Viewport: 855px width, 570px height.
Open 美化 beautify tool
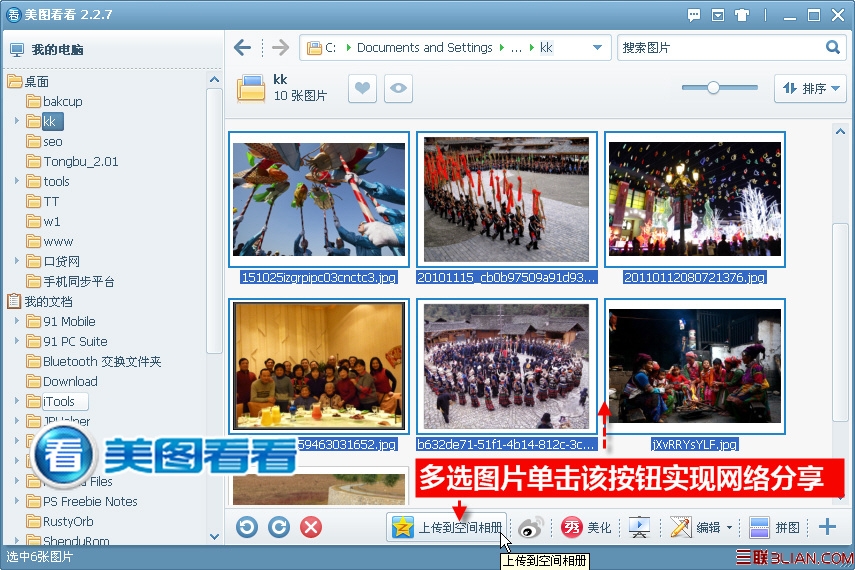click(x=586, y=527)
